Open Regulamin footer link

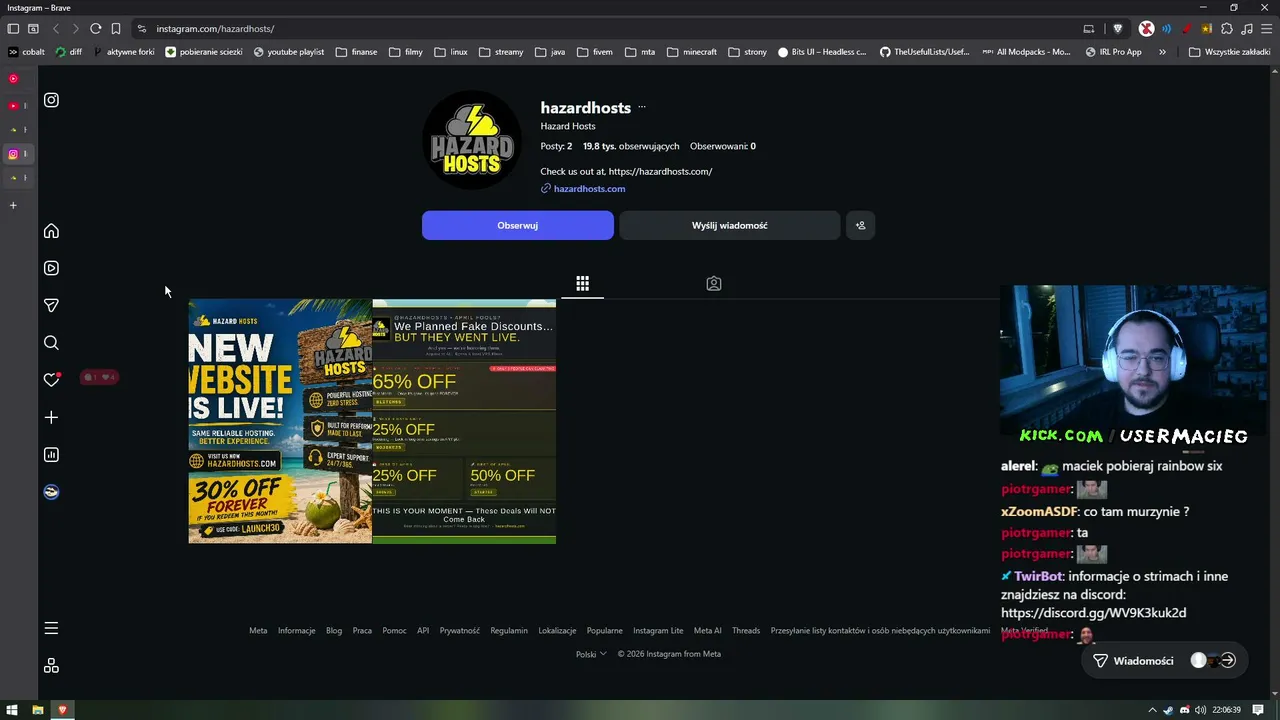[x=509, y=631]
